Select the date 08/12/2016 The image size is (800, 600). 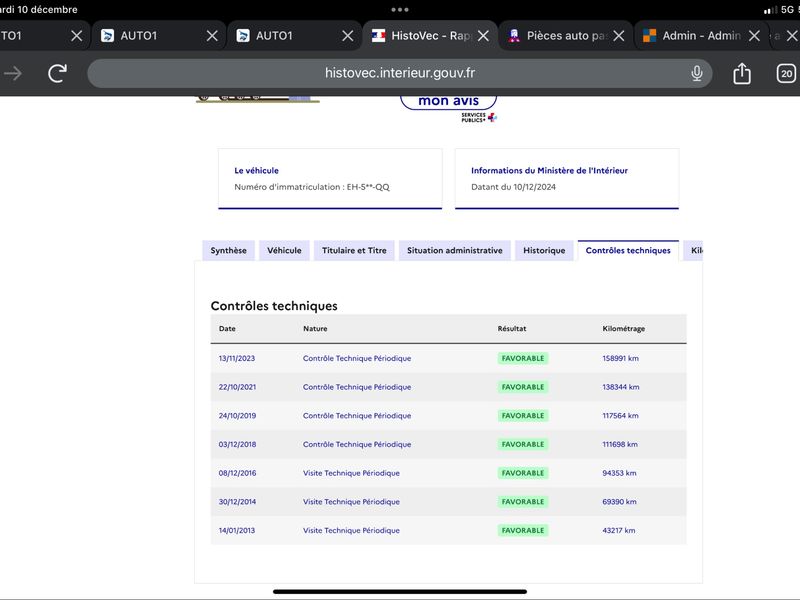click(x=237, y=473)
